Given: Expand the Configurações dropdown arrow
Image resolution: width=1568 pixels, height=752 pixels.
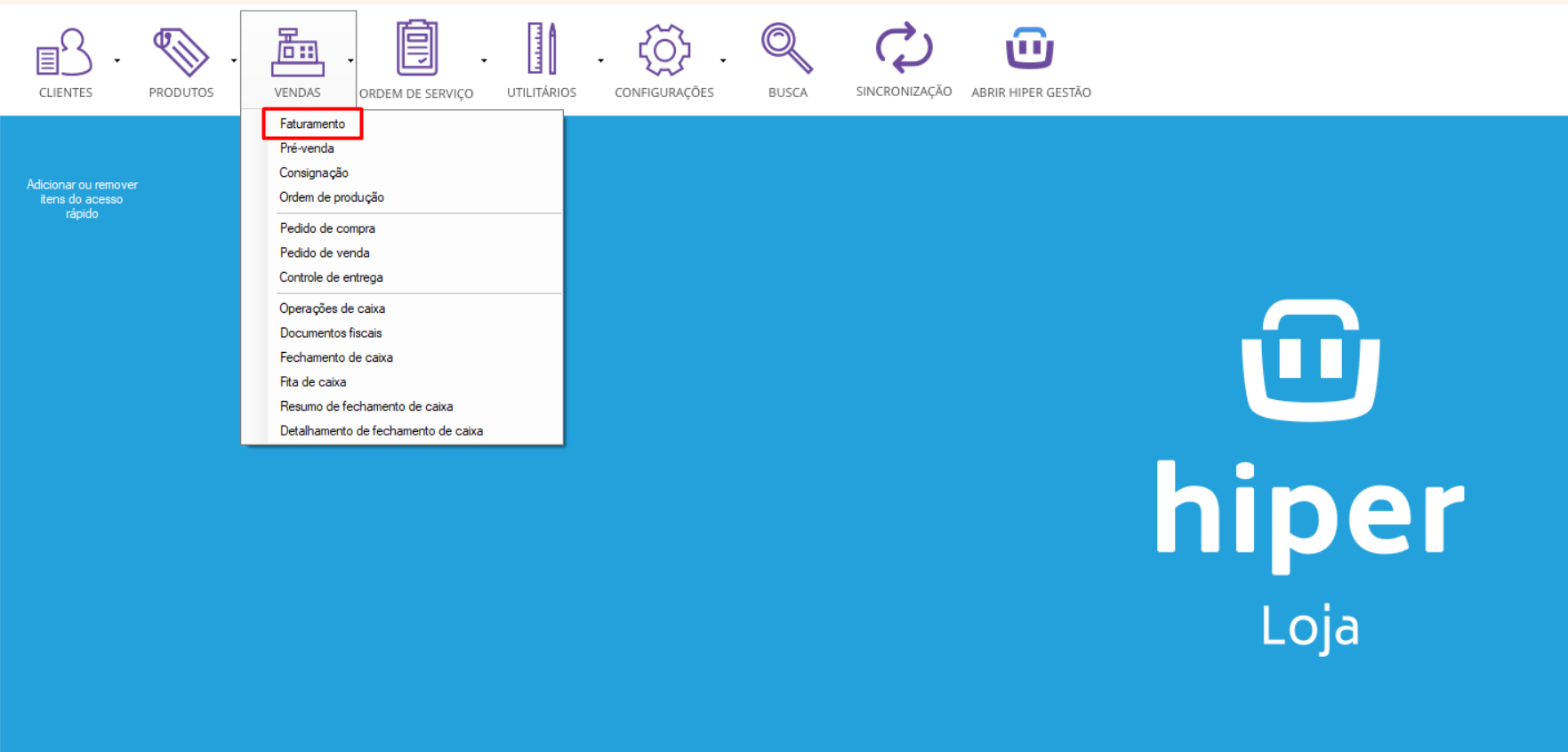Looking at the screenshot, I should (x=723, y=61).
